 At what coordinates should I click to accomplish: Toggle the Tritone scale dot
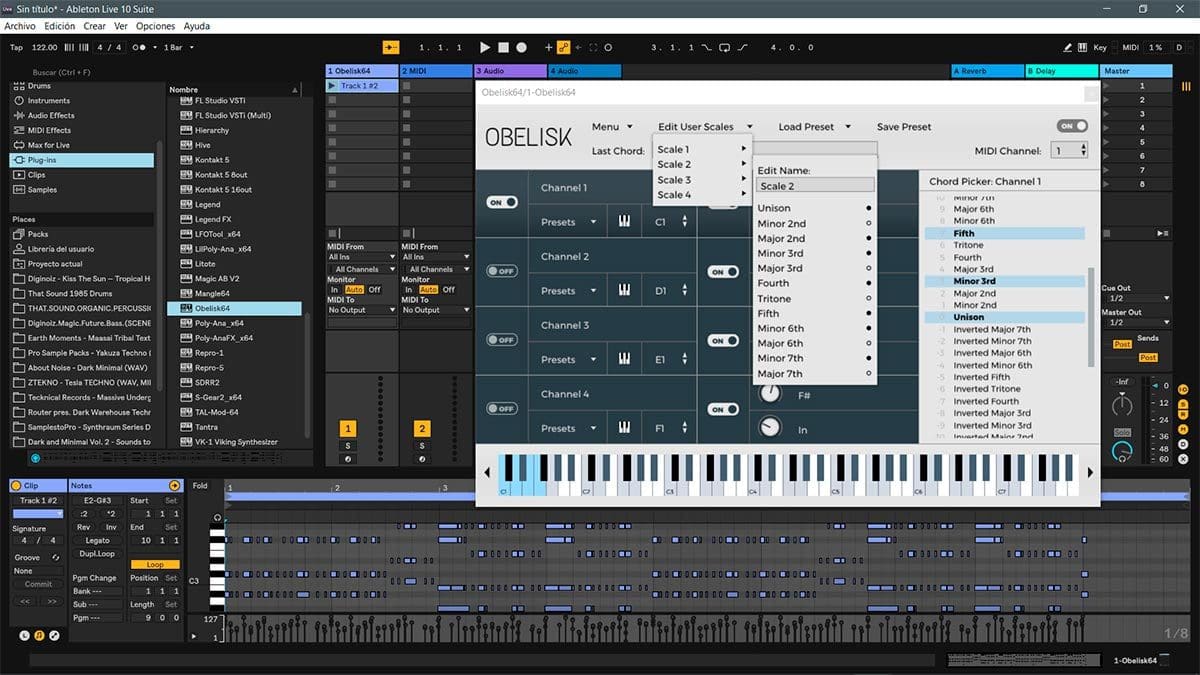point(868,299)
